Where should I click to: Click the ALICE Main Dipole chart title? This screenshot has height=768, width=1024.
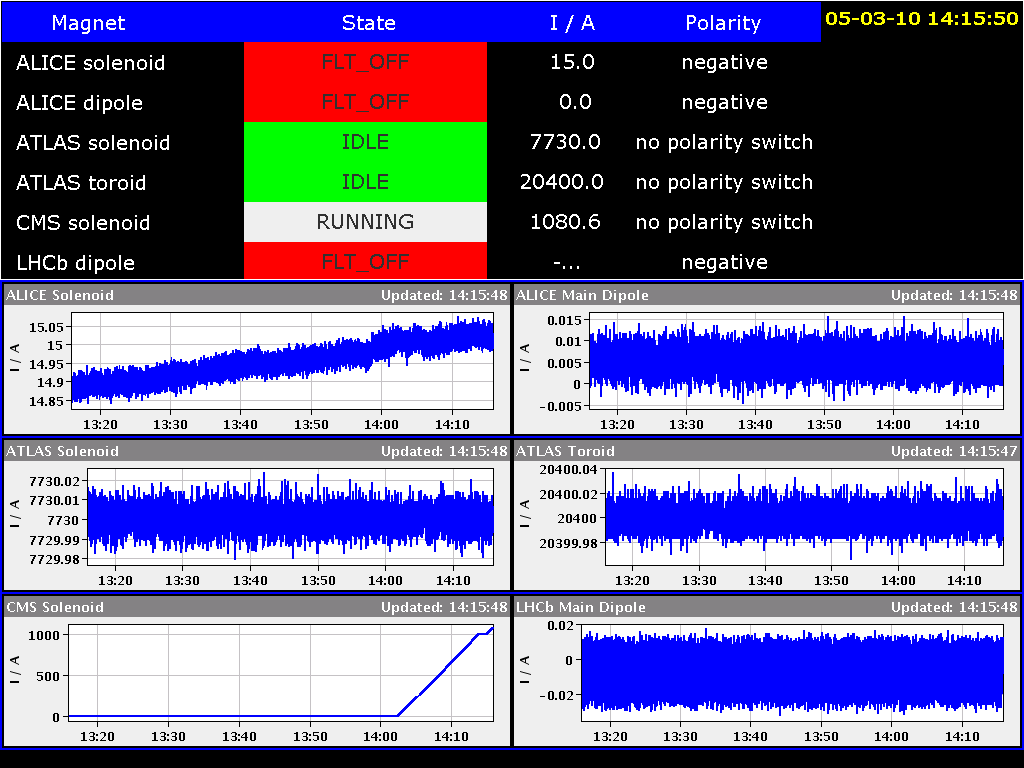(x=582, y=295)
